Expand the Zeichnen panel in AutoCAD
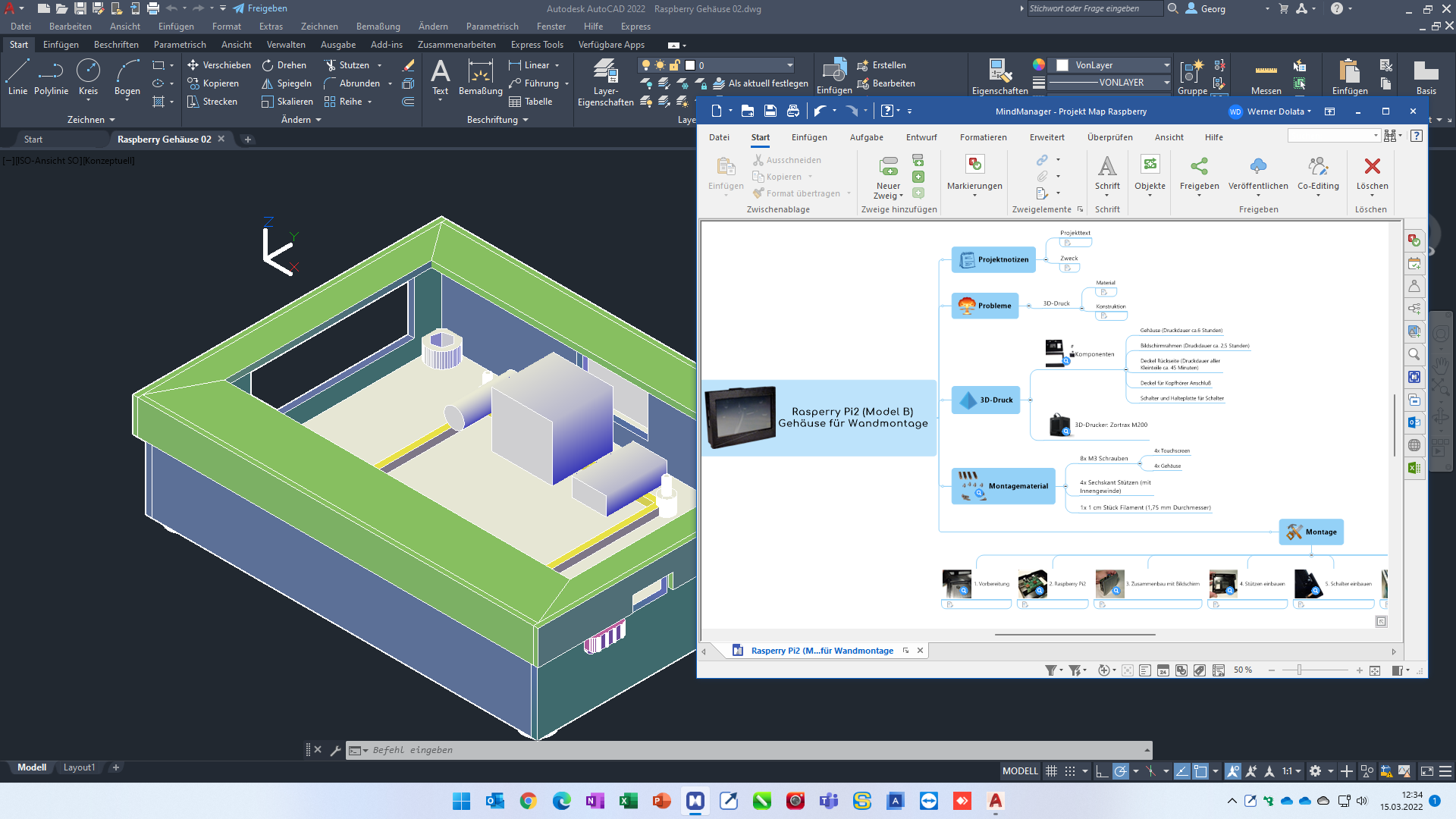This screenshot has width=1456, height=819. (91, 120)
